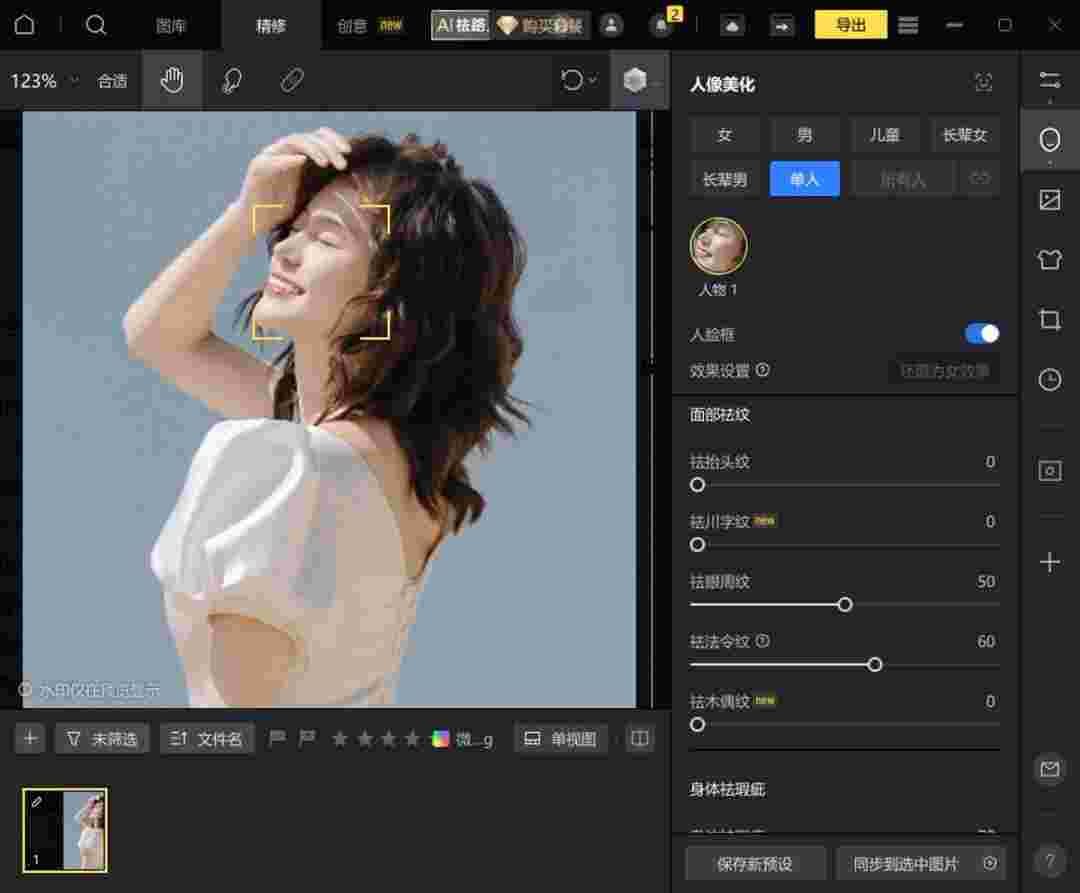Viewport: 1080px width, 893px height.
Task: Select the 单人 mode button
Action: [804, 179]
